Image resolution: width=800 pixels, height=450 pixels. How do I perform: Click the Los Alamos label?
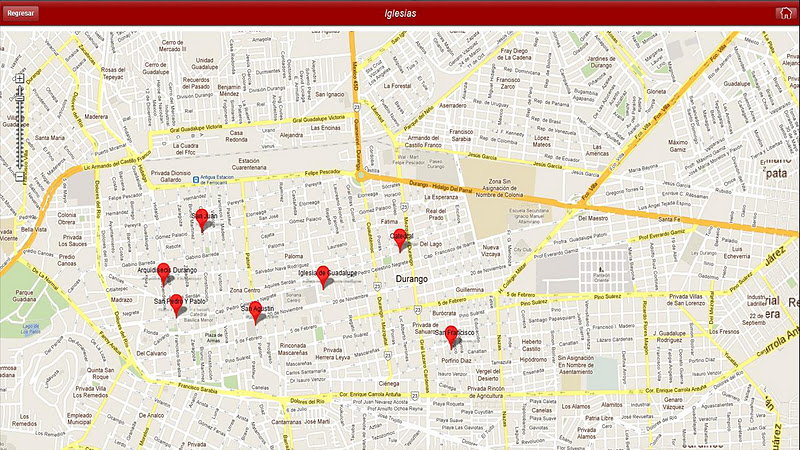pos(576,407)
